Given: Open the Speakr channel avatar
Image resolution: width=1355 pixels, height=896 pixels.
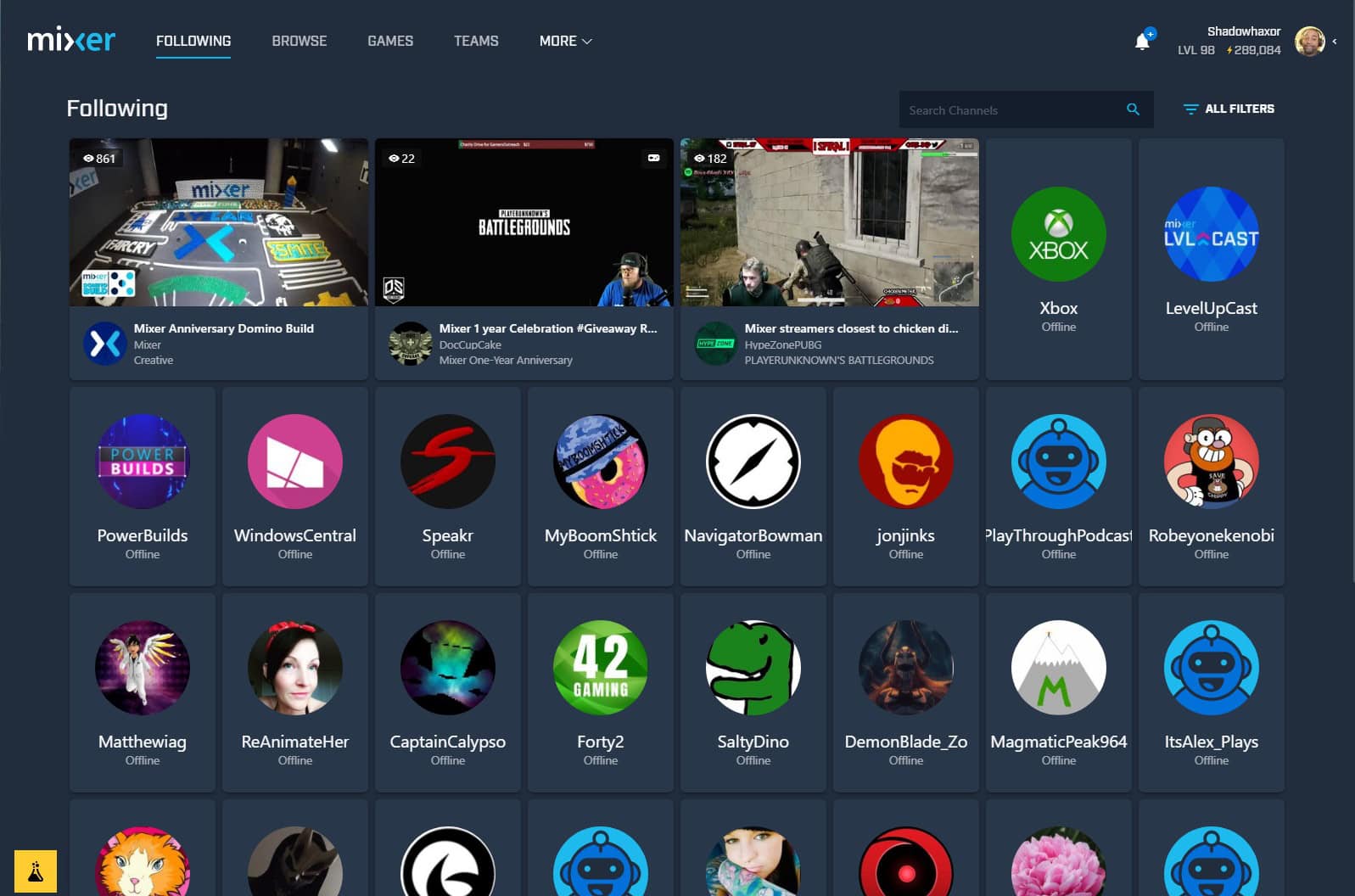Looking at the screenshot, I should coord(448,462).
